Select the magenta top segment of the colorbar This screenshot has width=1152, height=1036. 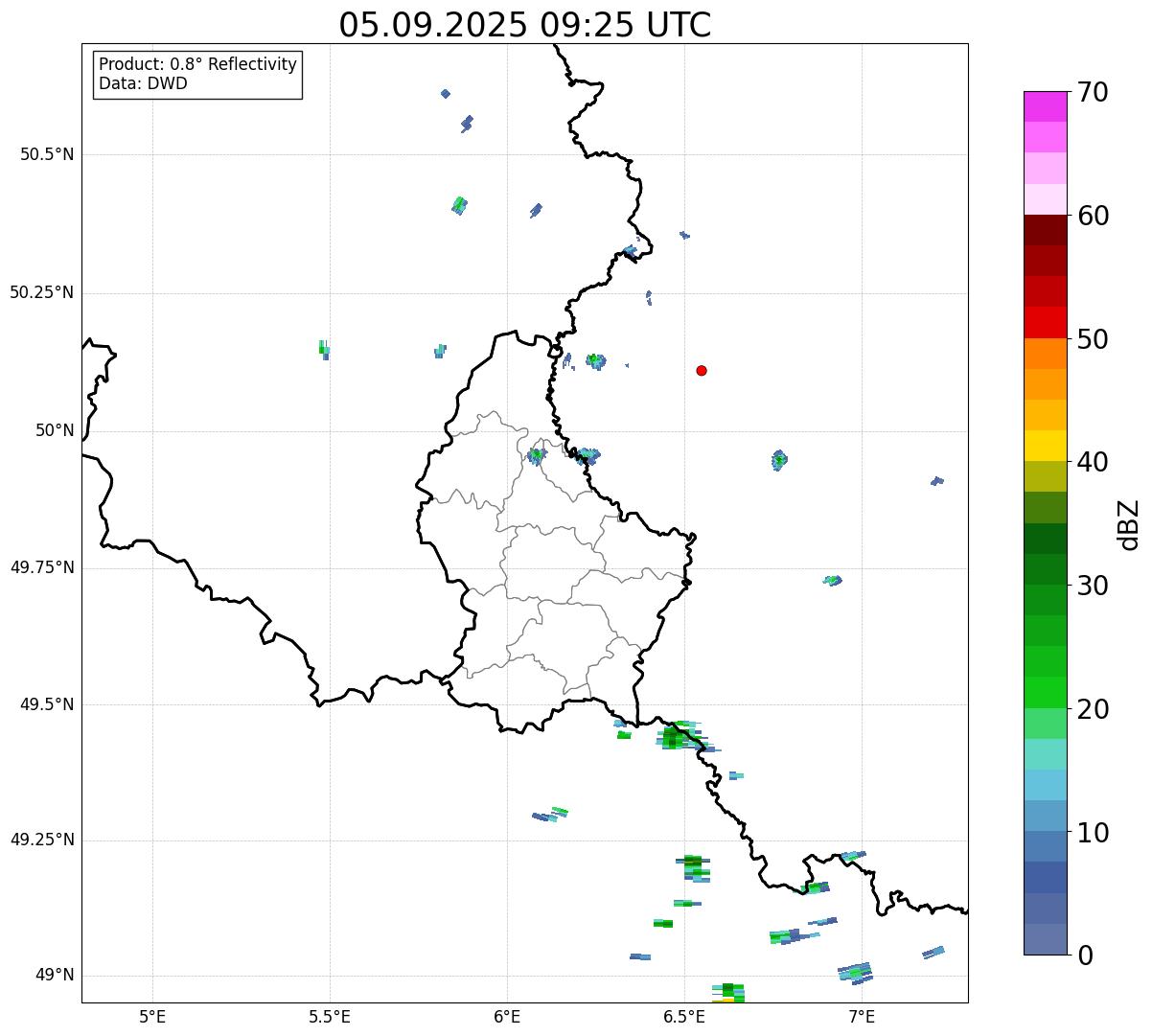[1045, 106]
